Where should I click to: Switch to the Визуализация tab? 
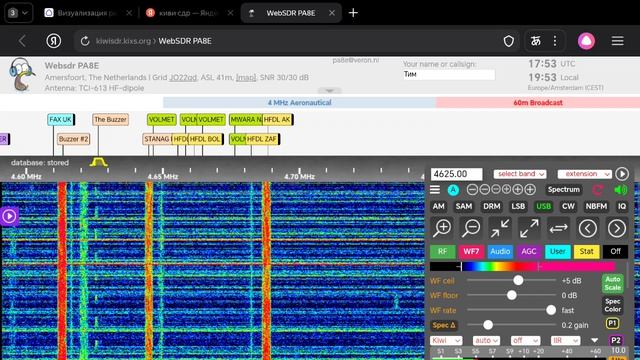[x=88, y=13]
